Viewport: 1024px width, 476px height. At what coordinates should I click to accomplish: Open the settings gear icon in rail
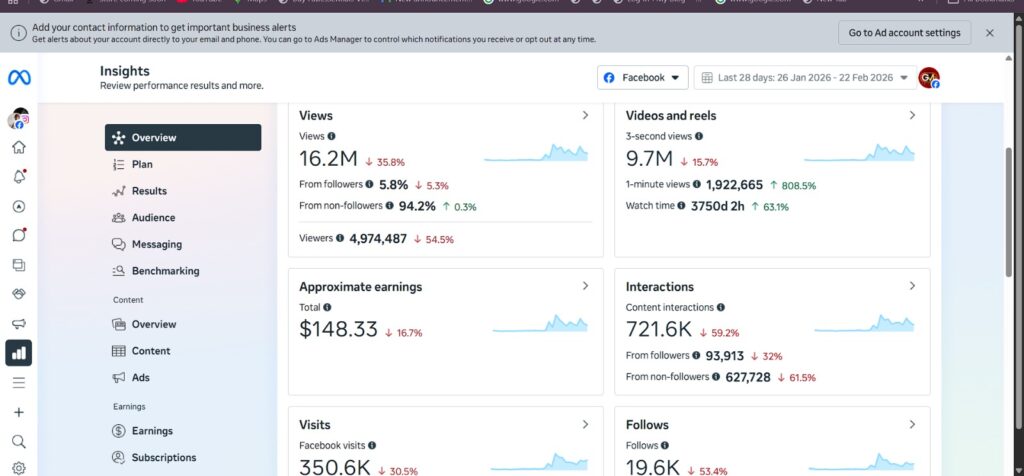(19, 468)
